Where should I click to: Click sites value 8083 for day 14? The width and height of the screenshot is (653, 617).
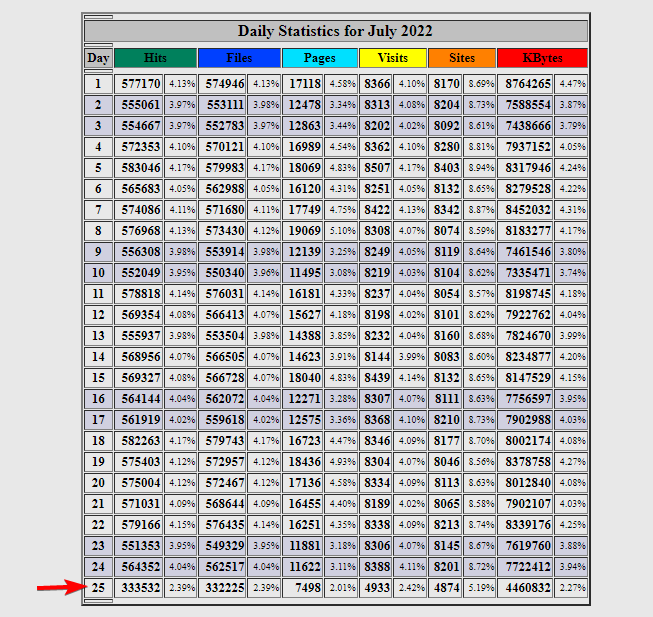445,356
